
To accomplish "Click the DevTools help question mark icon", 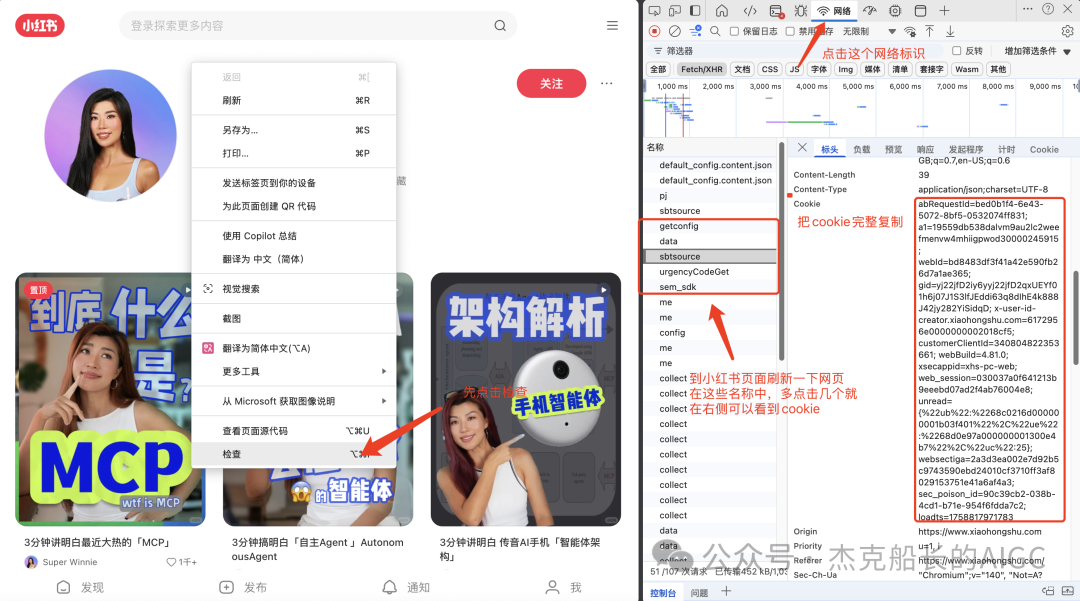I will point(1048,9).
